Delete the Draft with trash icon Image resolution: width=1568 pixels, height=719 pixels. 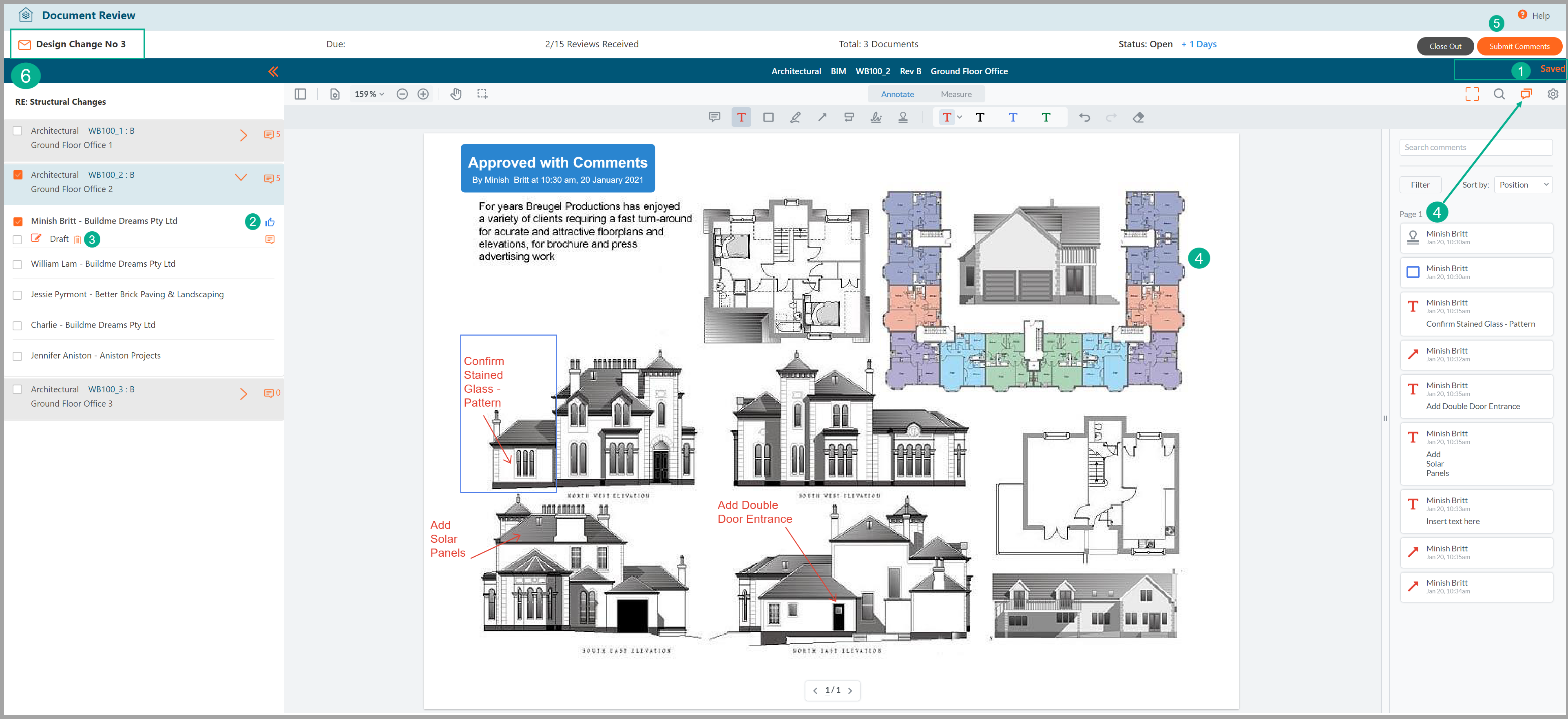[77, 239]
